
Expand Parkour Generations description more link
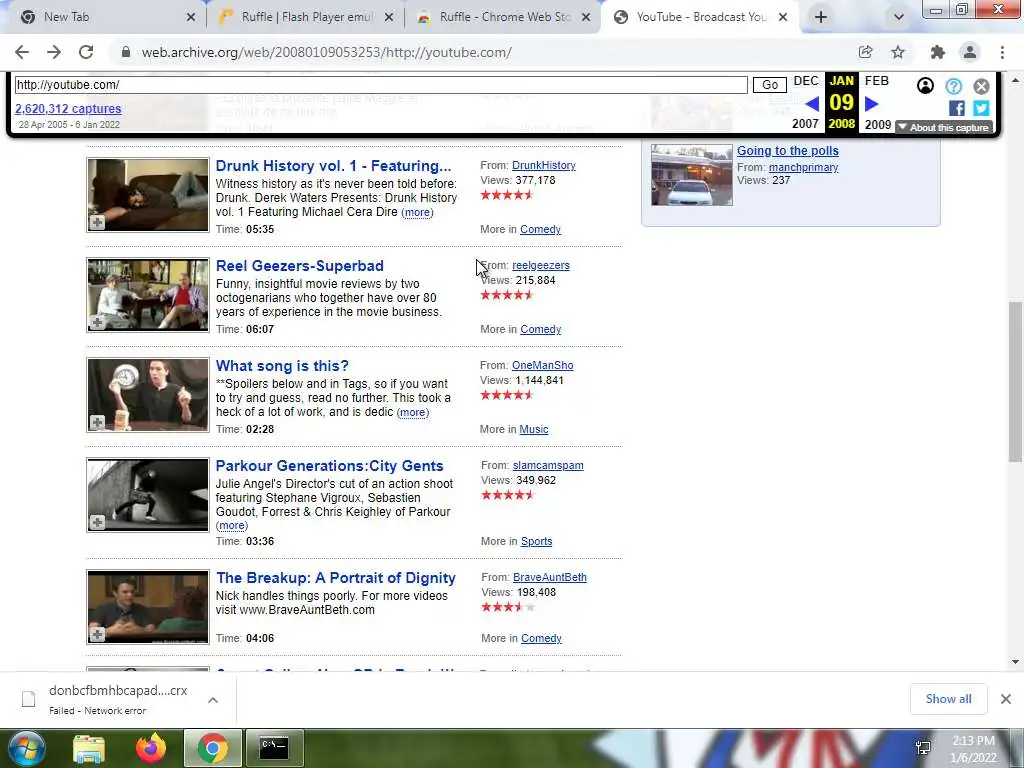click(x=232, y=526)
